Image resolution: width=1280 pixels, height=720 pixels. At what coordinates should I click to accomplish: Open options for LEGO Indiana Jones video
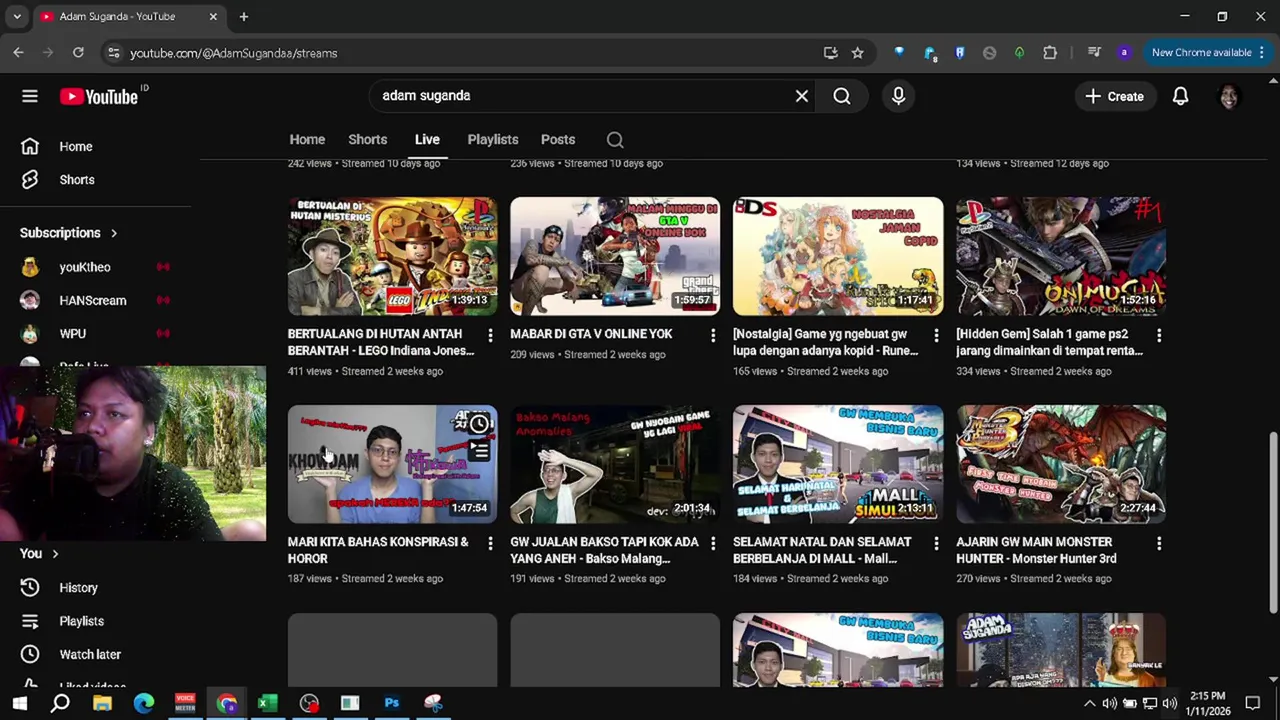[490, 335]
